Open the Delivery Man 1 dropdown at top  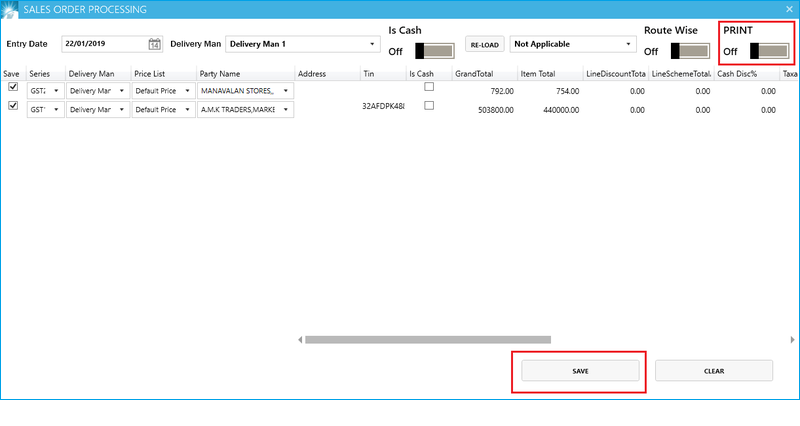click(x=303, y=44)
